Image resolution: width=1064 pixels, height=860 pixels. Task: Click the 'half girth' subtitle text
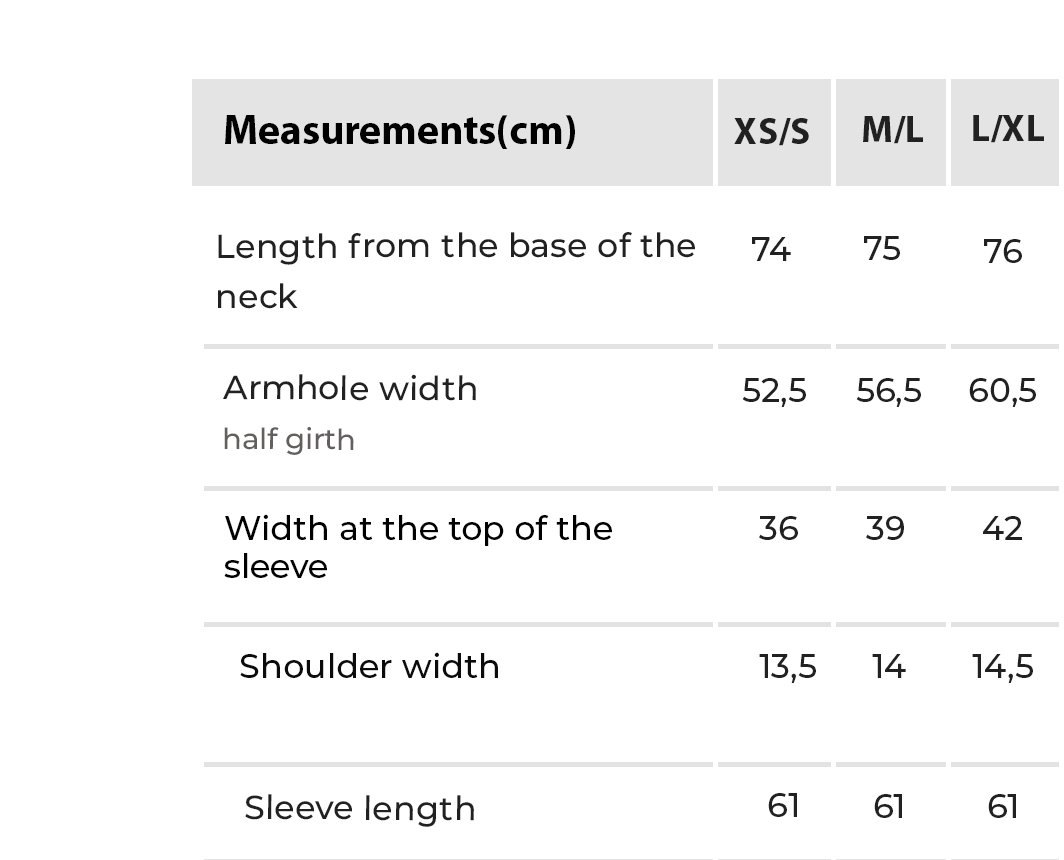coord(289,439)
